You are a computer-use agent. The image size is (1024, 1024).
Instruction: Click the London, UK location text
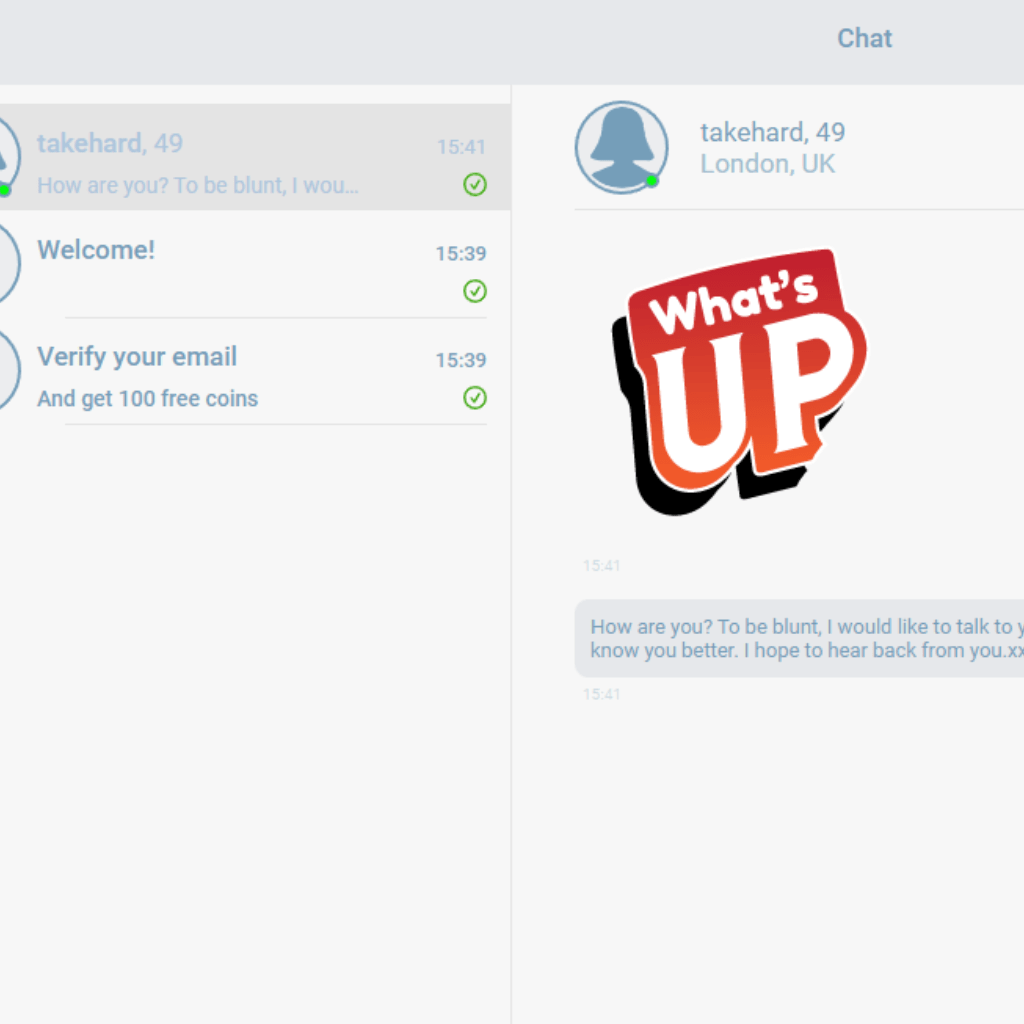[767, 164]
